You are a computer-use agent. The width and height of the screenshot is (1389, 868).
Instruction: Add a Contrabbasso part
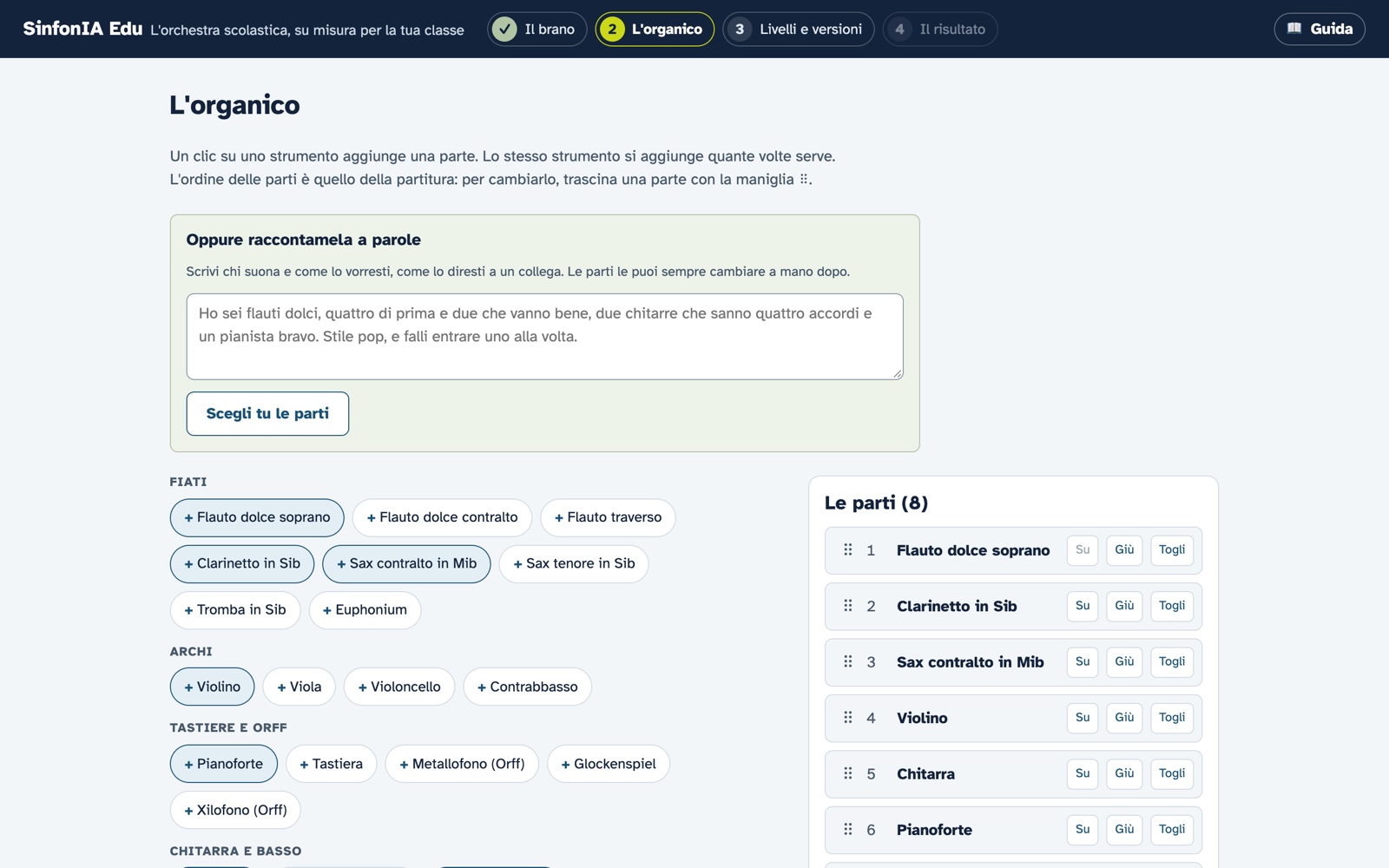(527, 687)
